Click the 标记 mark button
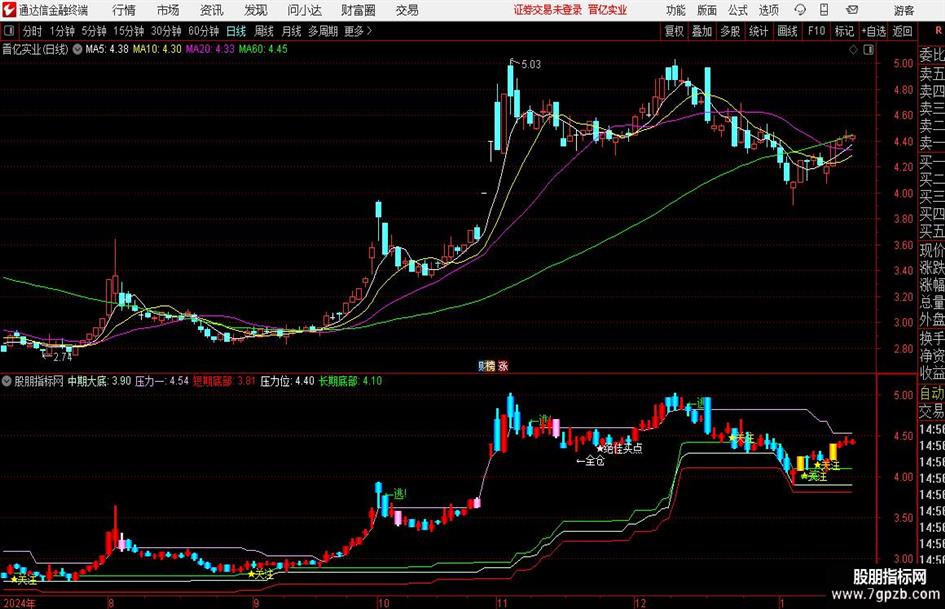 844,31
